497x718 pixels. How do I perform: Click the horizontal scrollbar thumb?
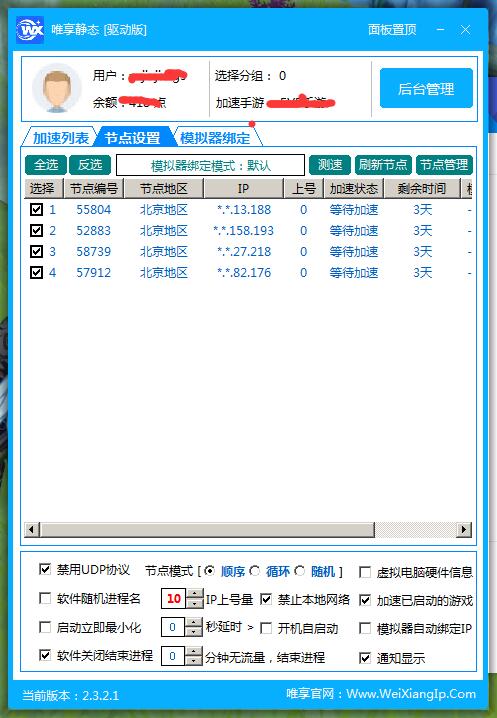[207, 529]
